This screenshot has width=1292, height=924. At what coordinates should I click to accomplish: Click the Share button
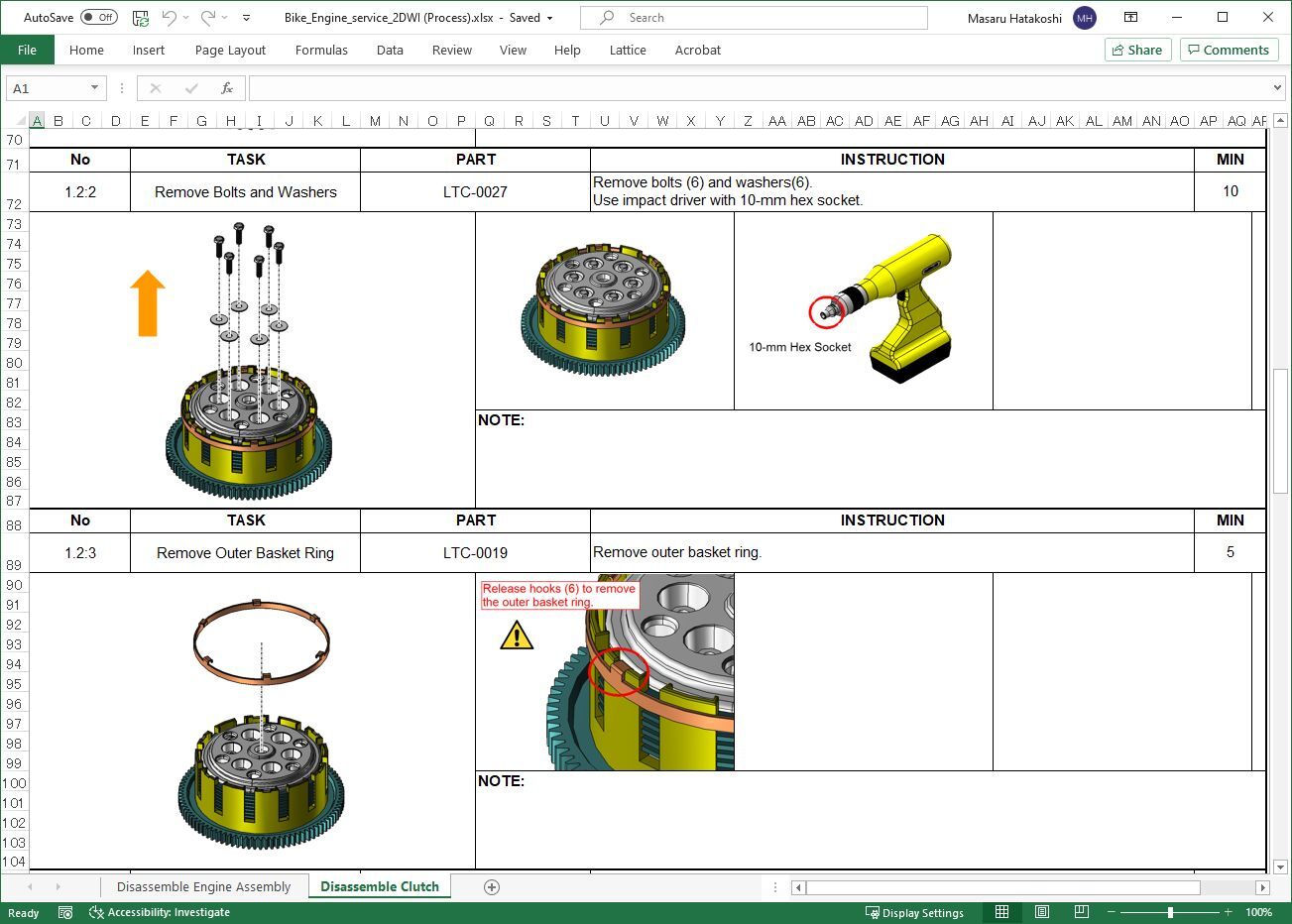[1137, 50]
